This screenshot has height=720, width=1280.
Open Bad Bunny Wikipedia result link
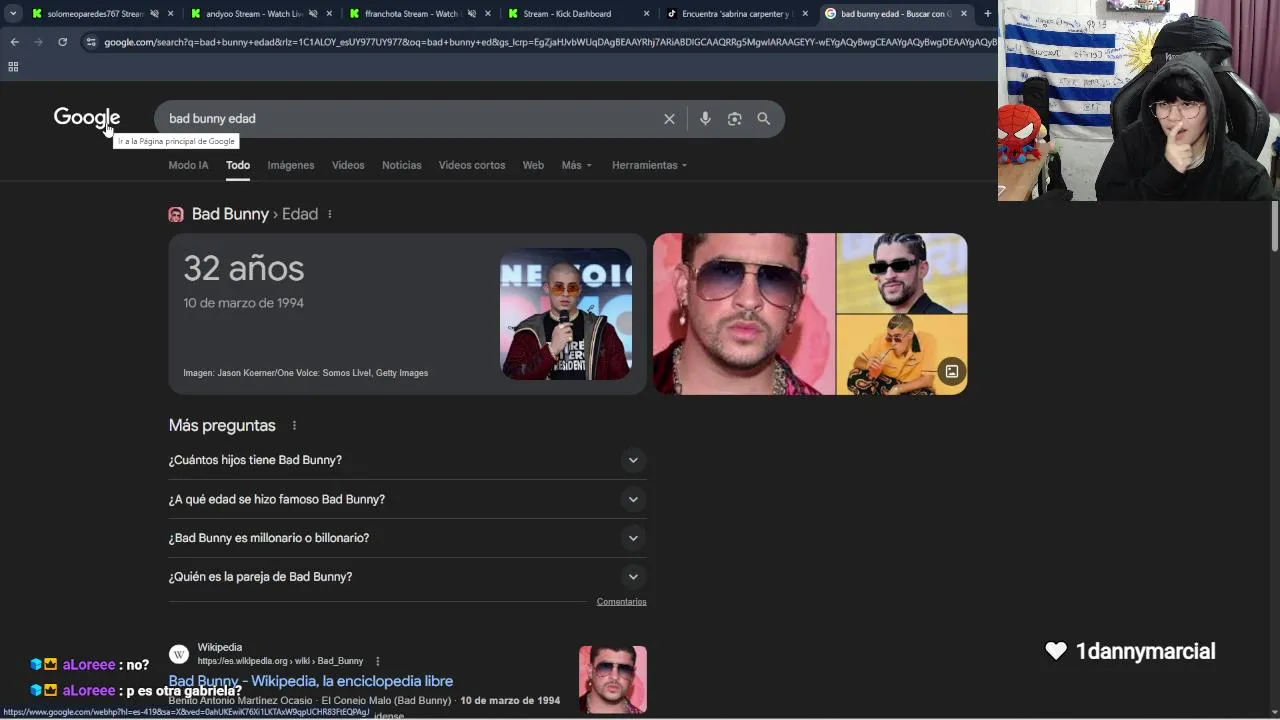point(311,681)
